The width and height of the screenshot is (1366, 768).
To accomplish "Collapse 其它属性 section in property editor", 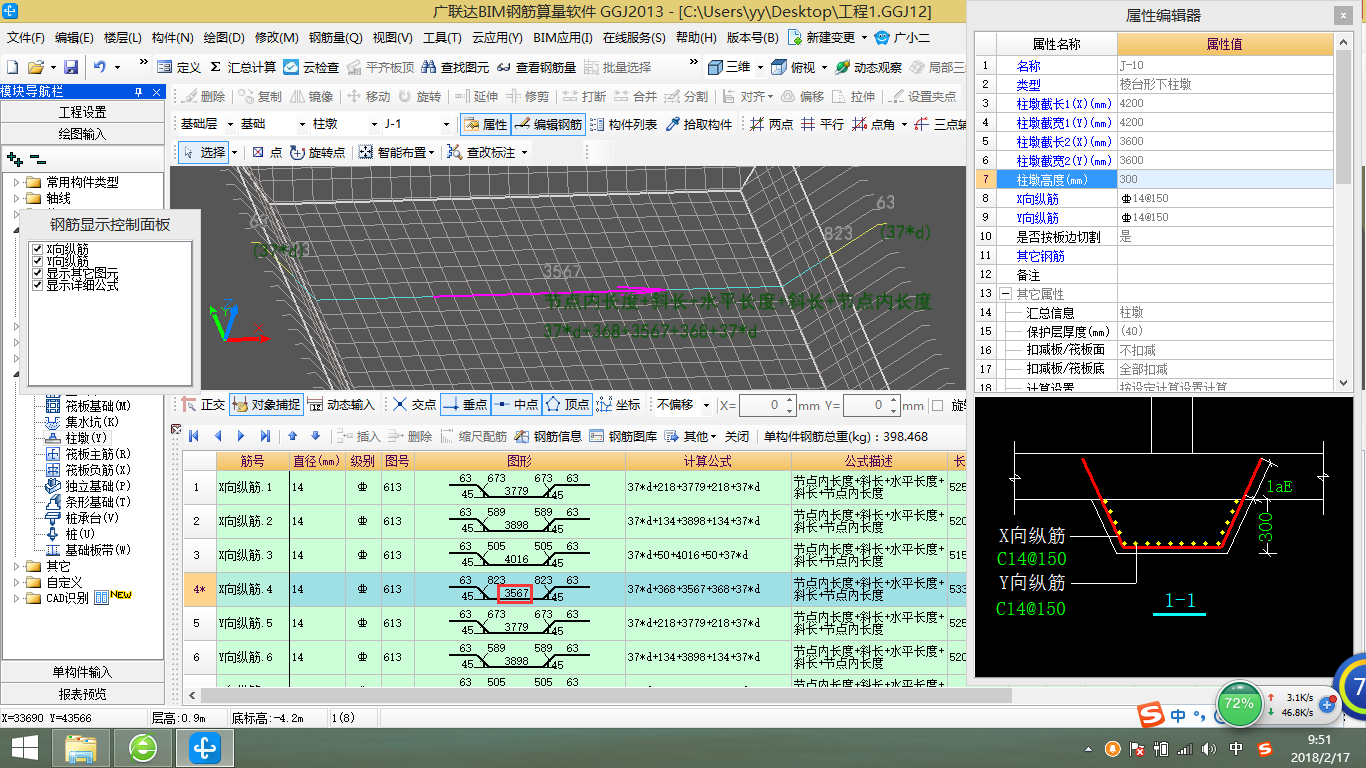I will point(1005,294).
